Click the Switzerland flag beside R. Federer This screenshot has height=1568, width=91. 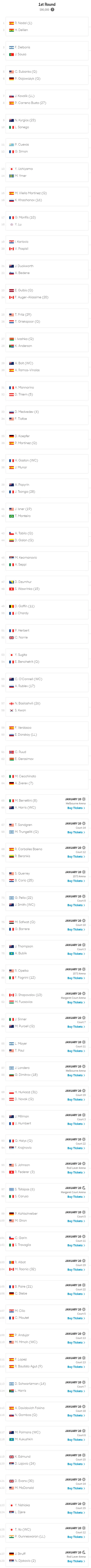click(12, 1172)
